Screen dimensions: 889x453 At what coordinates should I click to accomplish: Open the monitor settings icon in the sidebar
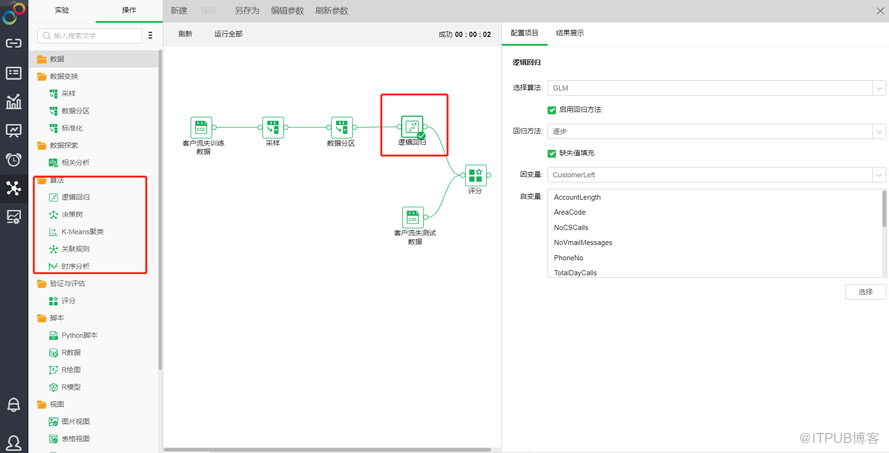point(14,217)
